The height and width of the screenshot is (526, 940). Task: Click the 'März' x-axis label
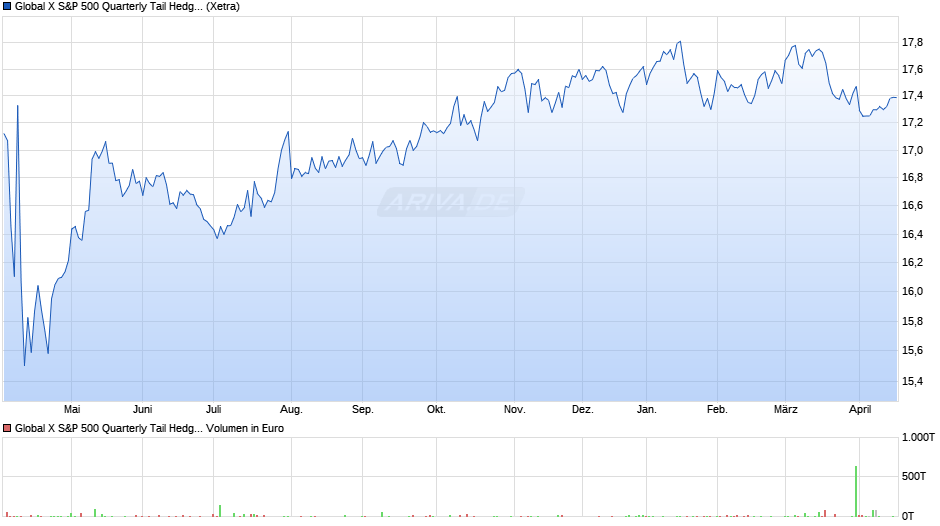785,409
